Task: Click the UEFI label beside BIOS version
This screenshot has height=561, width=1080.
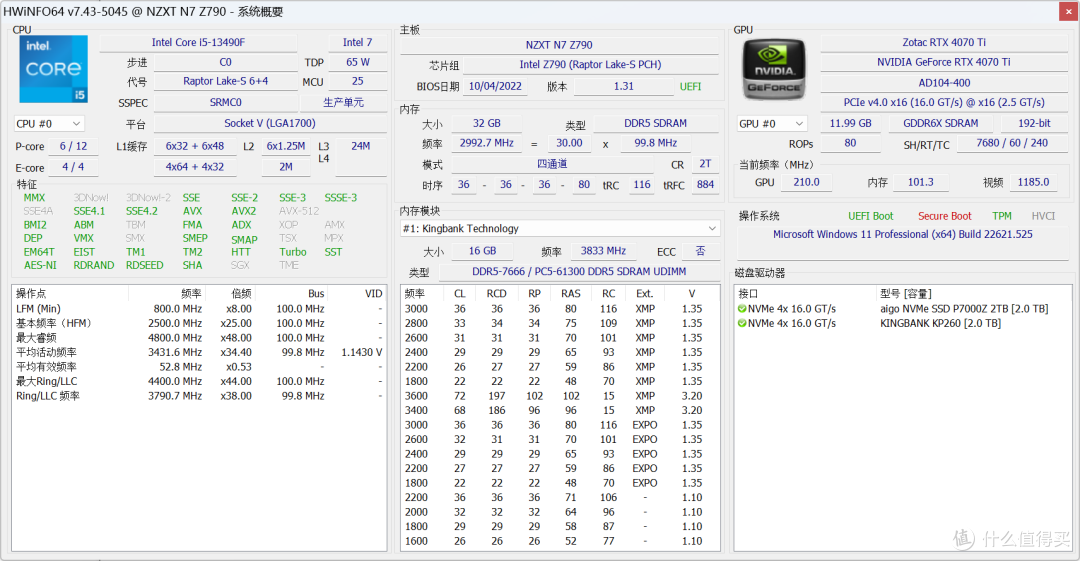Action: click(690, 87)
